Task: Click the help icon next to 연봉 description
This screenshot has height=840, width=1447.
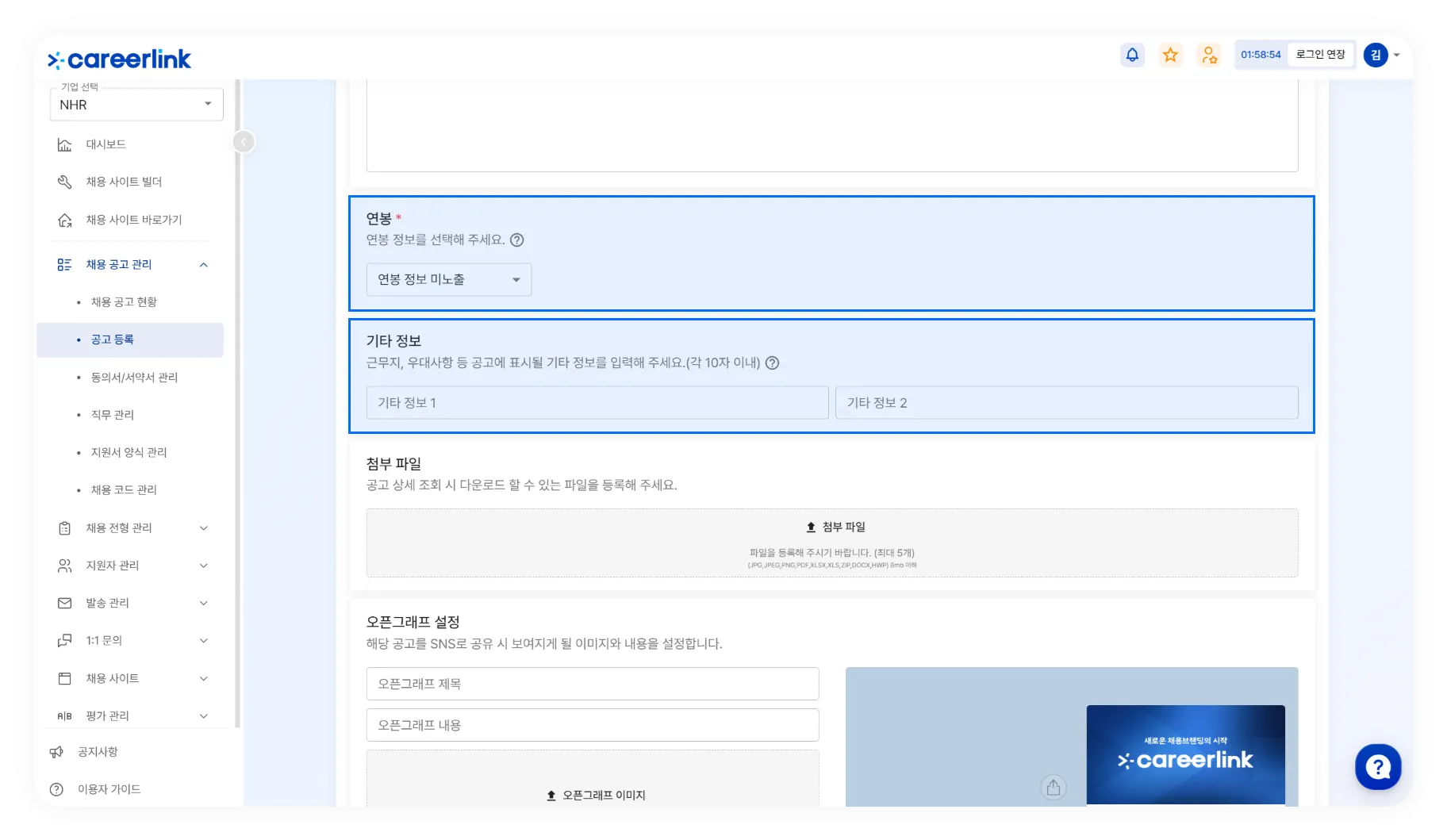Action: pyautogui.click(x=516, y=240)
